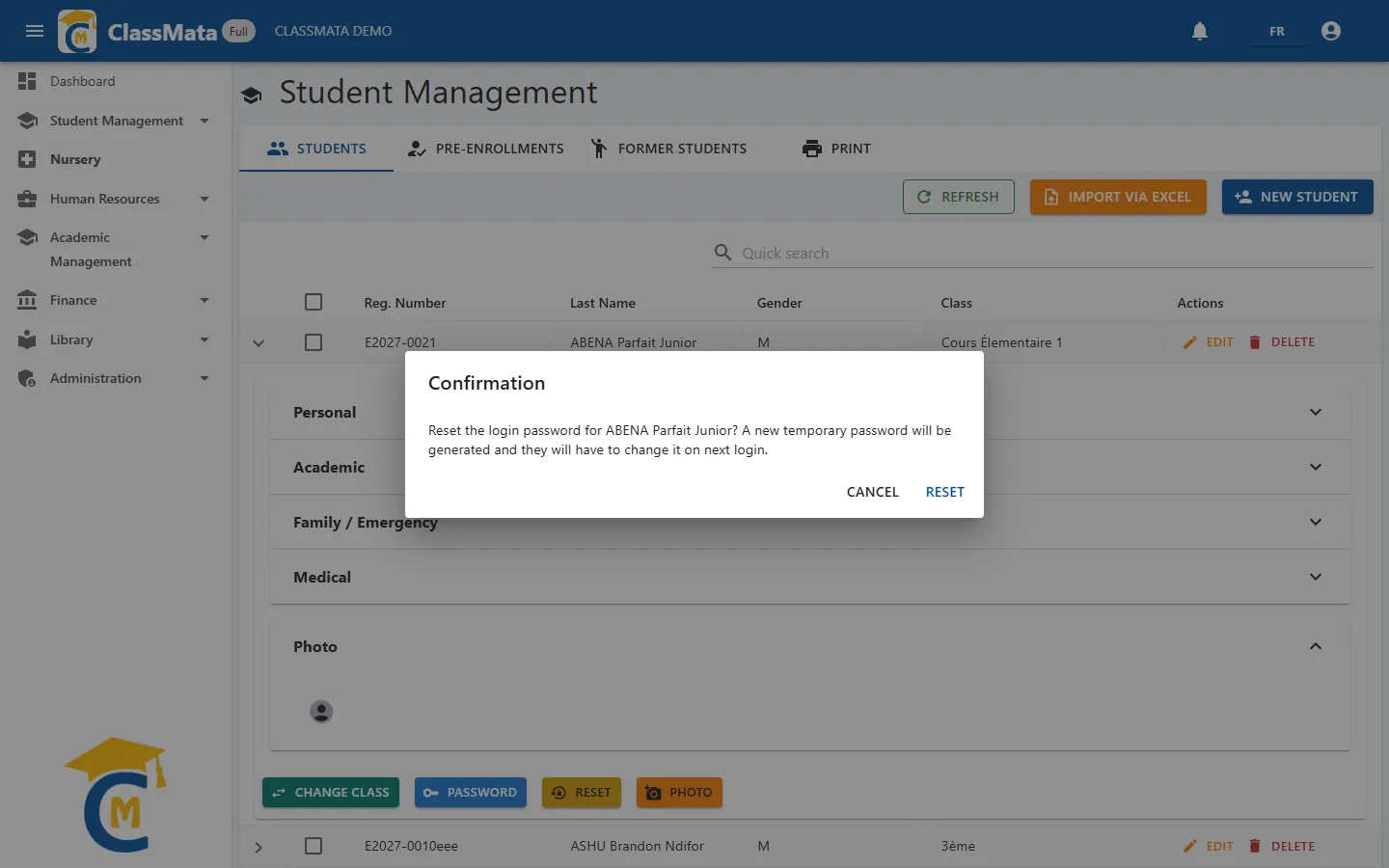This screenshot has height=868, width=1389.
Task: Check the box for ASHU Brandon Ndifor
Action: [x=313, y=846]
